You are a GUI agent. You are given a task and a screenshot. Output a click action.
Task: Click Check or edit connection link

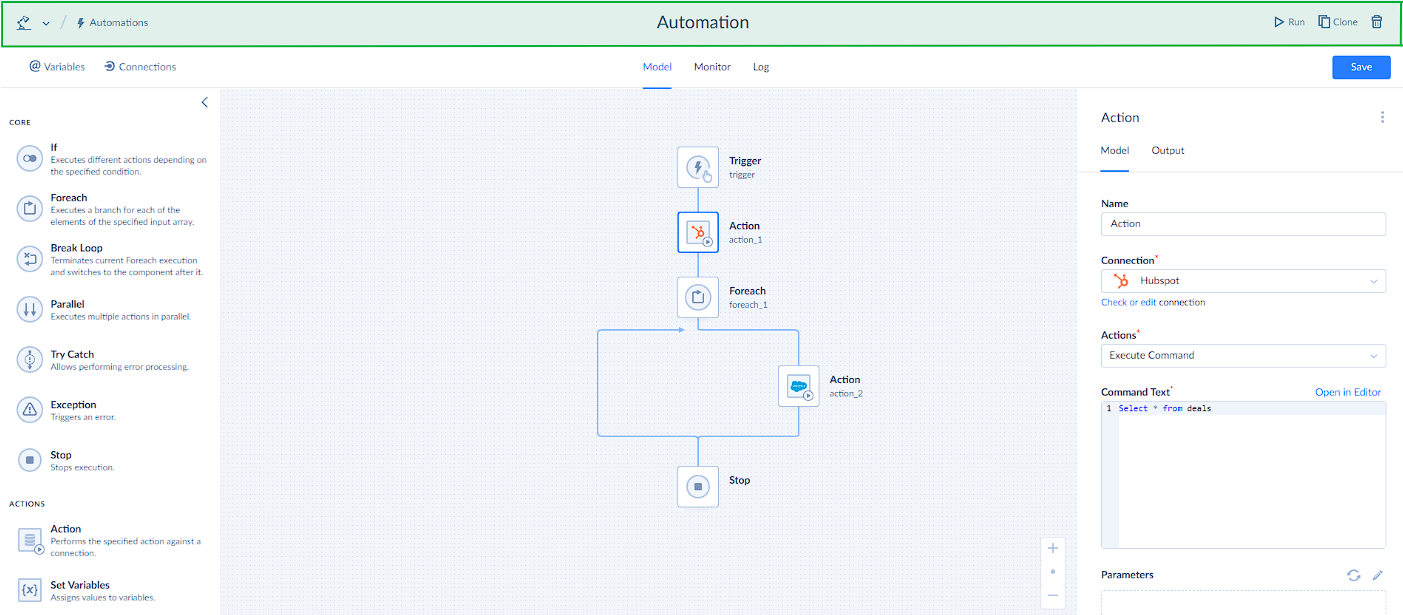click(1153, 302)
